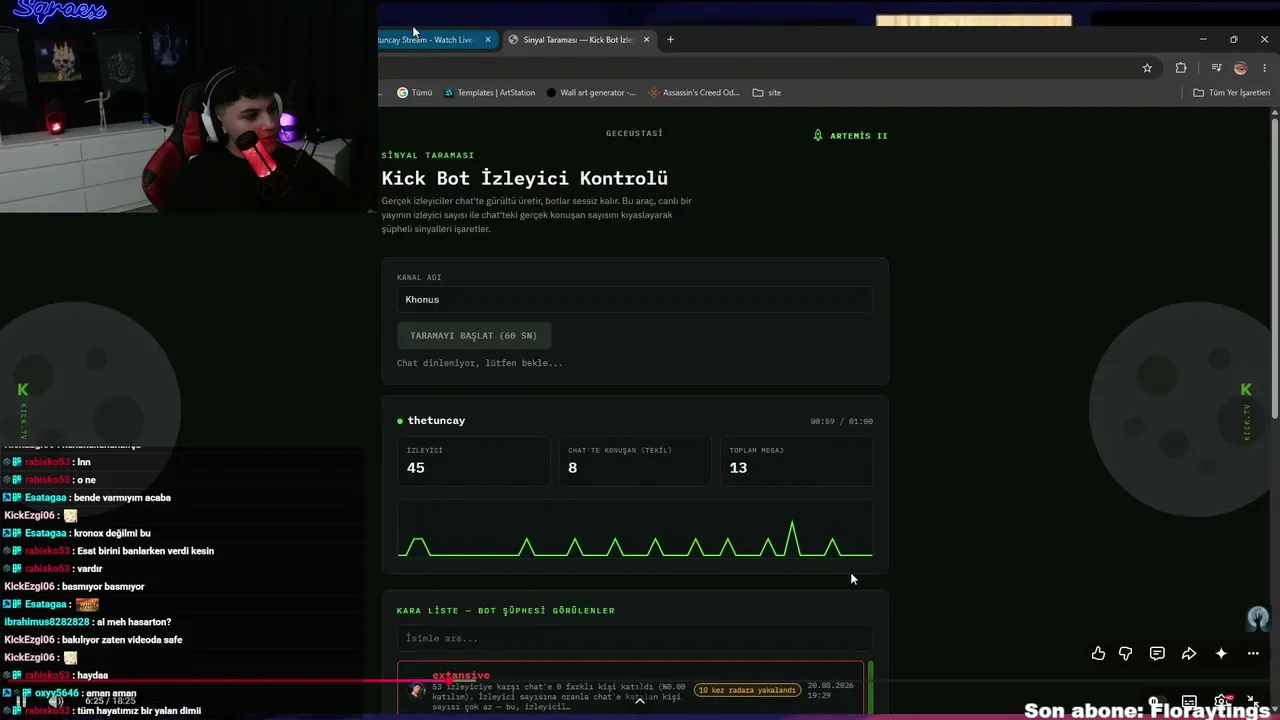Viewport: 1280px width, 720px height.
Task: Click the left Kick.tv logo
Action: (23, 390)
